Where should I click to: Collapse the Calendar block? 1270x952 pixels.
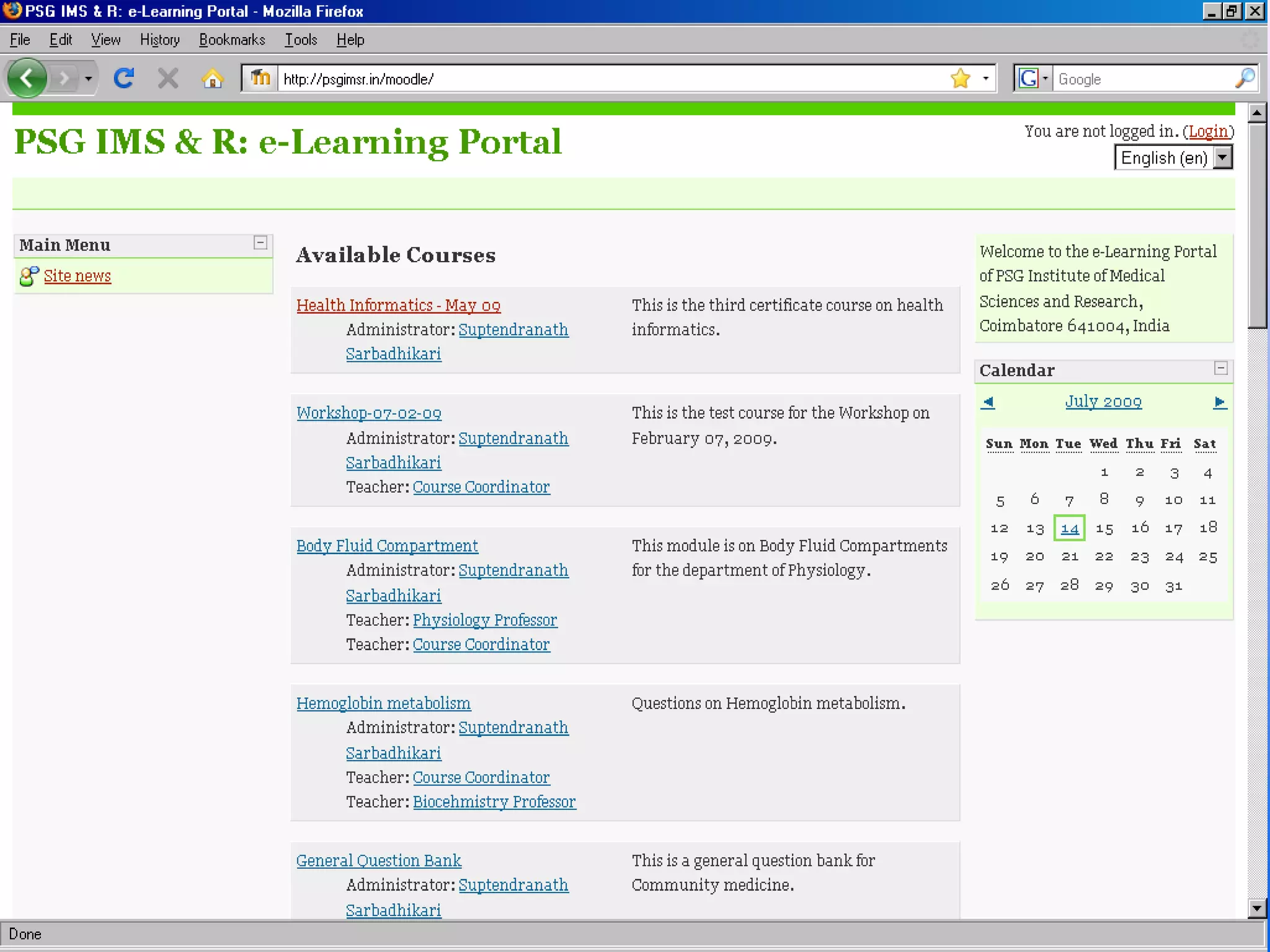tap(1220, 369)
